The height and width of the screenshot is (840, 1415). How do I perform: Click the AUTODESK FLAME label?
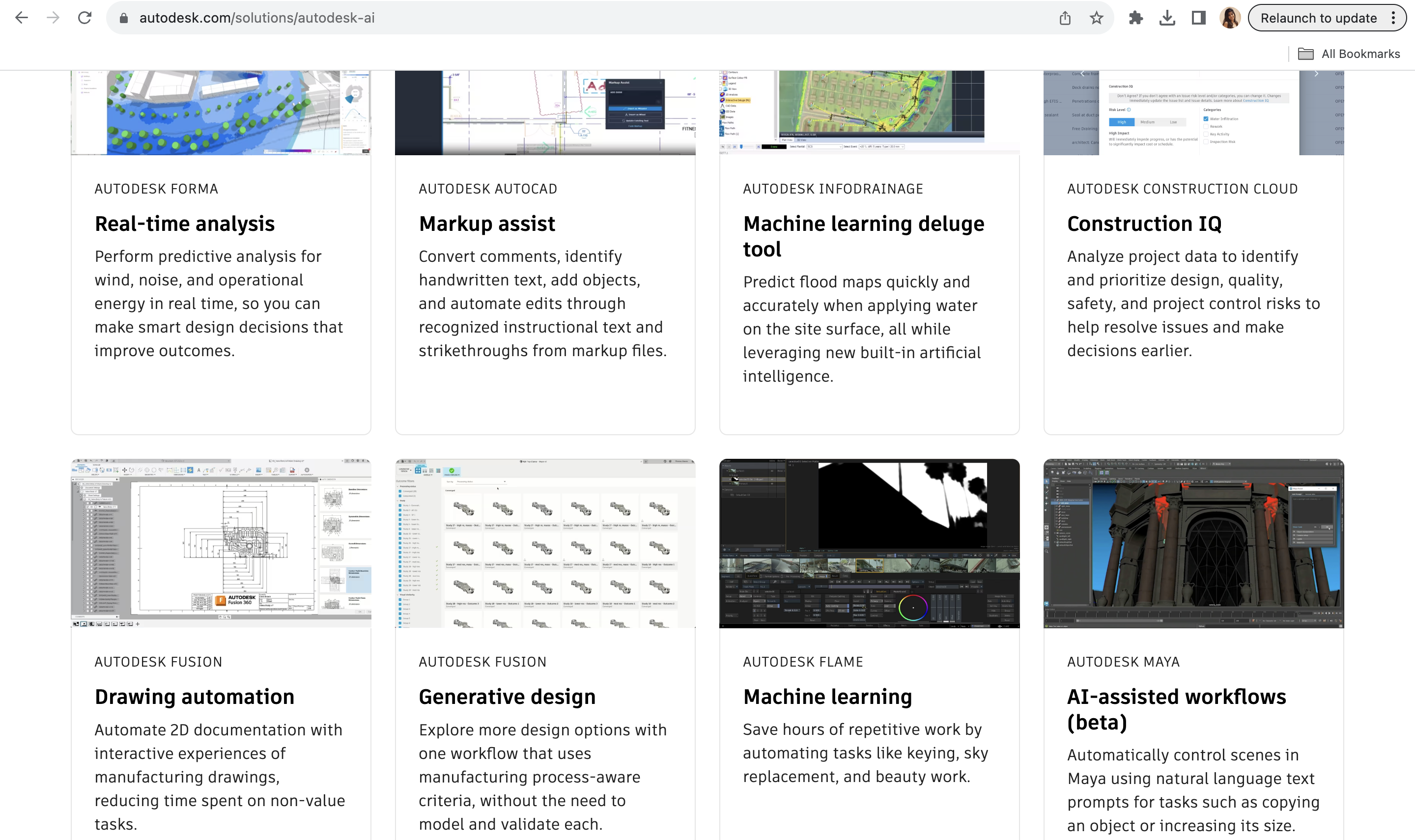pos(803,662)
